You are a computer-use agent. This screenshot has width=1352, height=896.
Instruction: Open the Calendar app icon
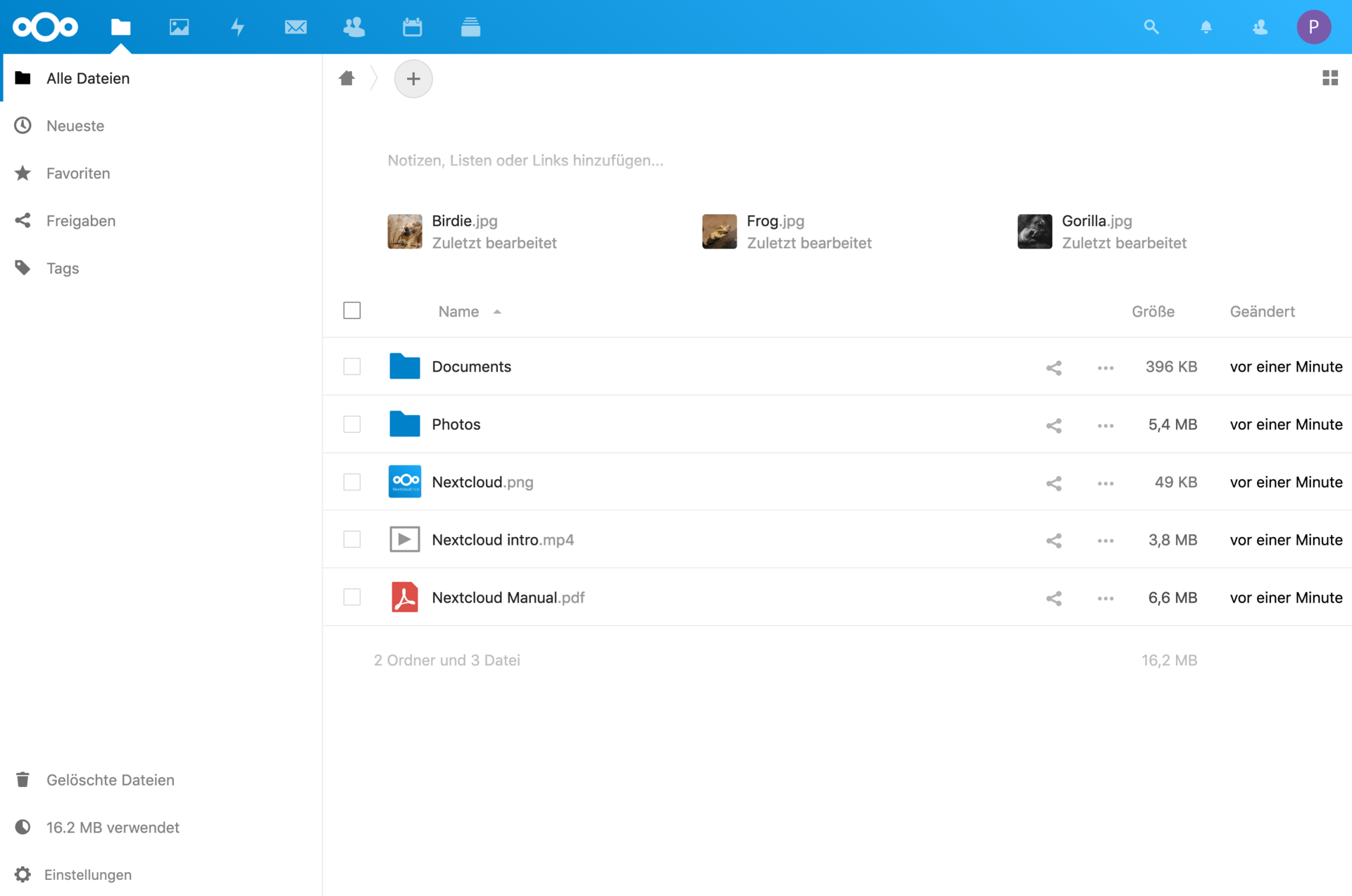click(x=412, y=27)
